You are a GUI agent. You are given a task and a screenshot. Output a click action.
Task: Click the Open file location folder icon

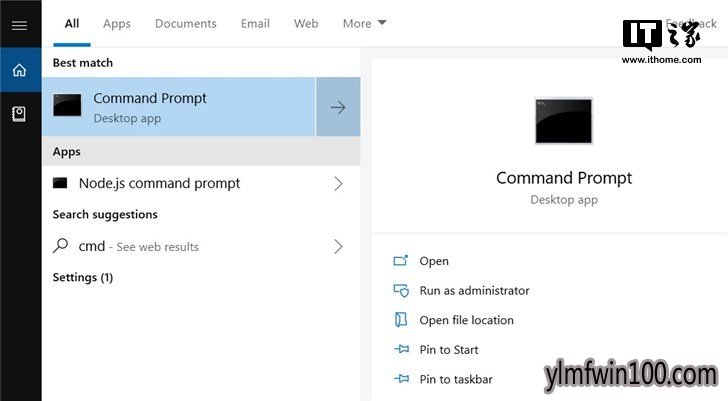pyautogui.click(x=401, y=320)
